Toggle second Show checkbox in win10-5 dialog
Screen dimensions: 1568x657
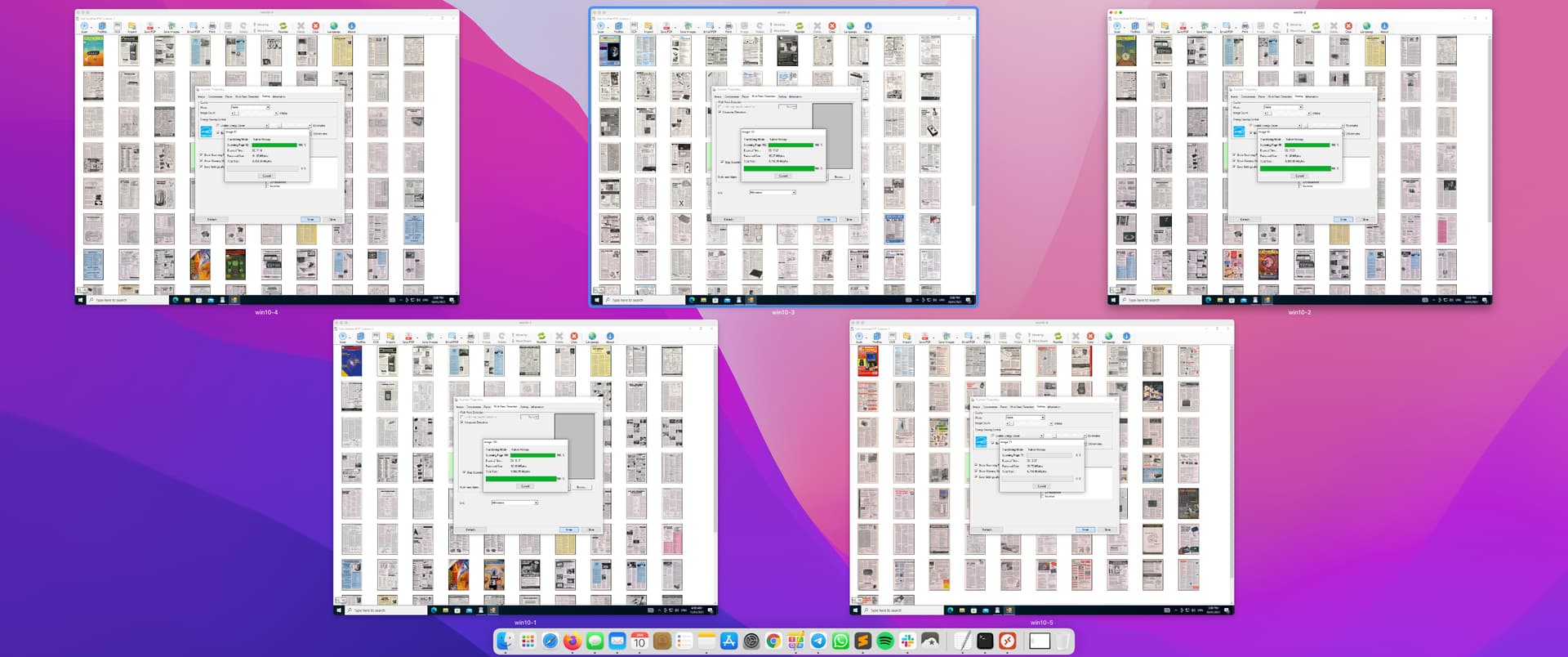[975, 472]
